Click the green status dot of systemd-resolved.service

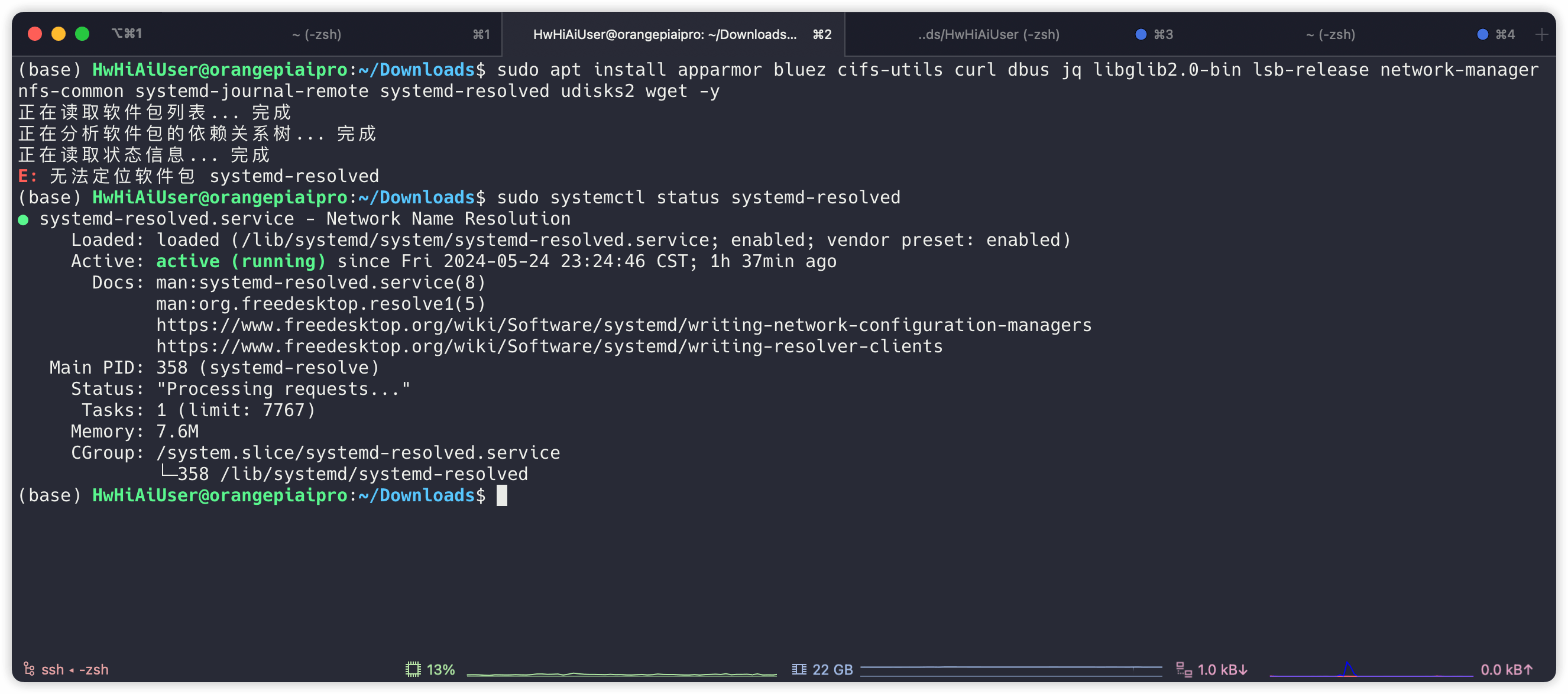[x=23, y=220]
